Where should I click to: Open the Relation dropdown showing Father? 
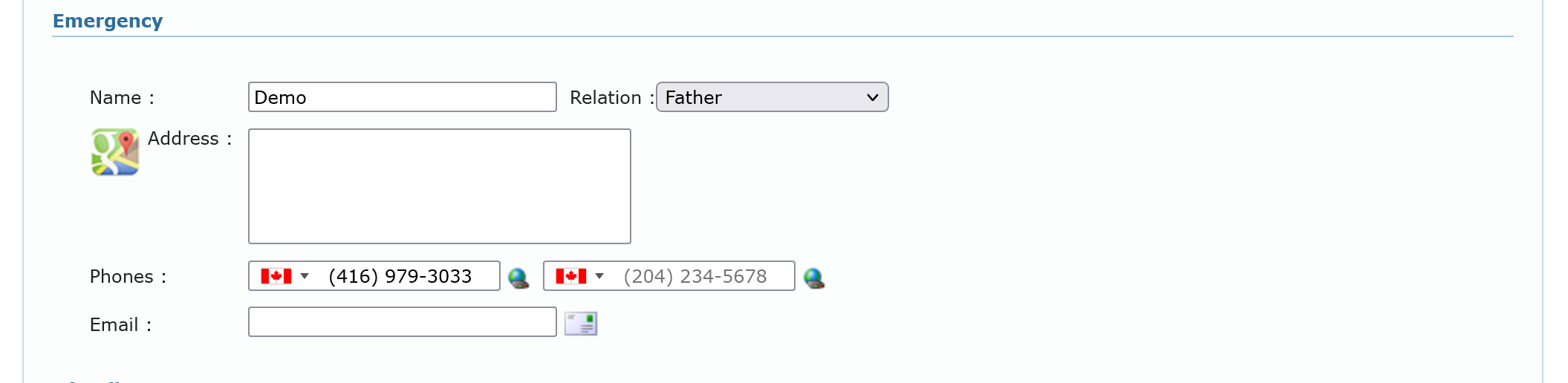tap(772, 97)
